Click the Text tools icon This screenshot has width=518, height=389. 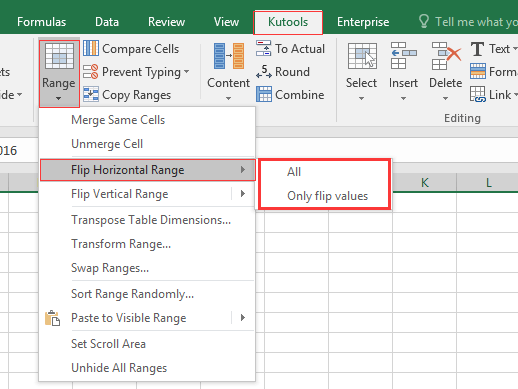tap(477, 49)
